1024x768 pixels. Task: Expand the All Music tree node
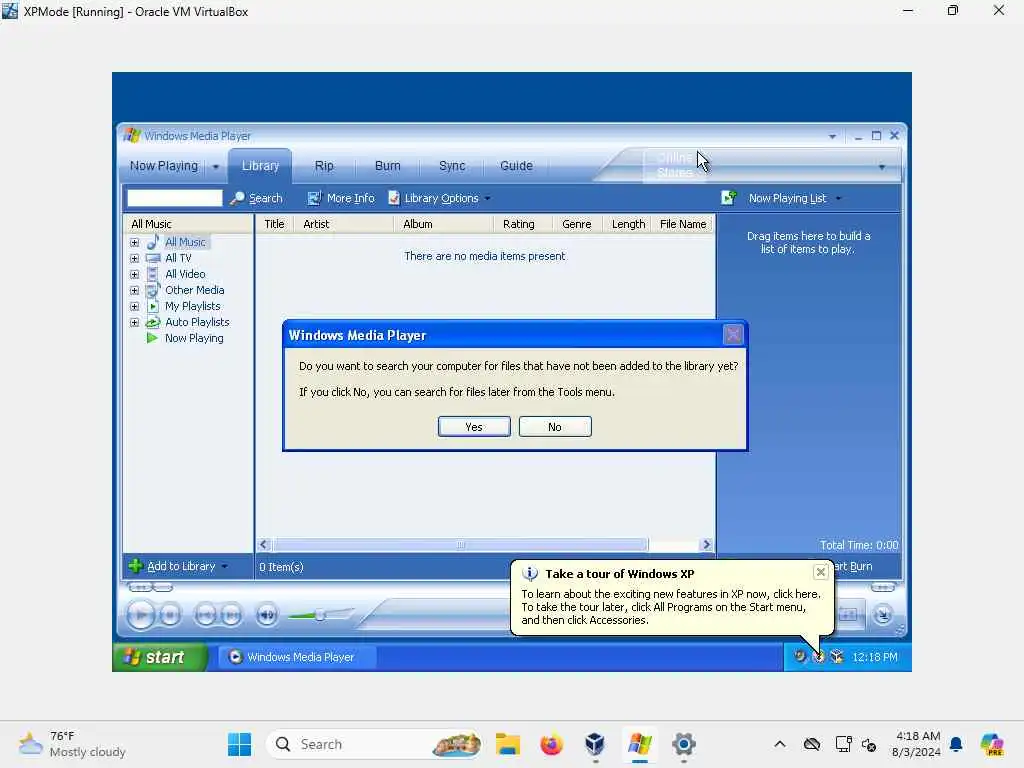(x=135, y=242)
